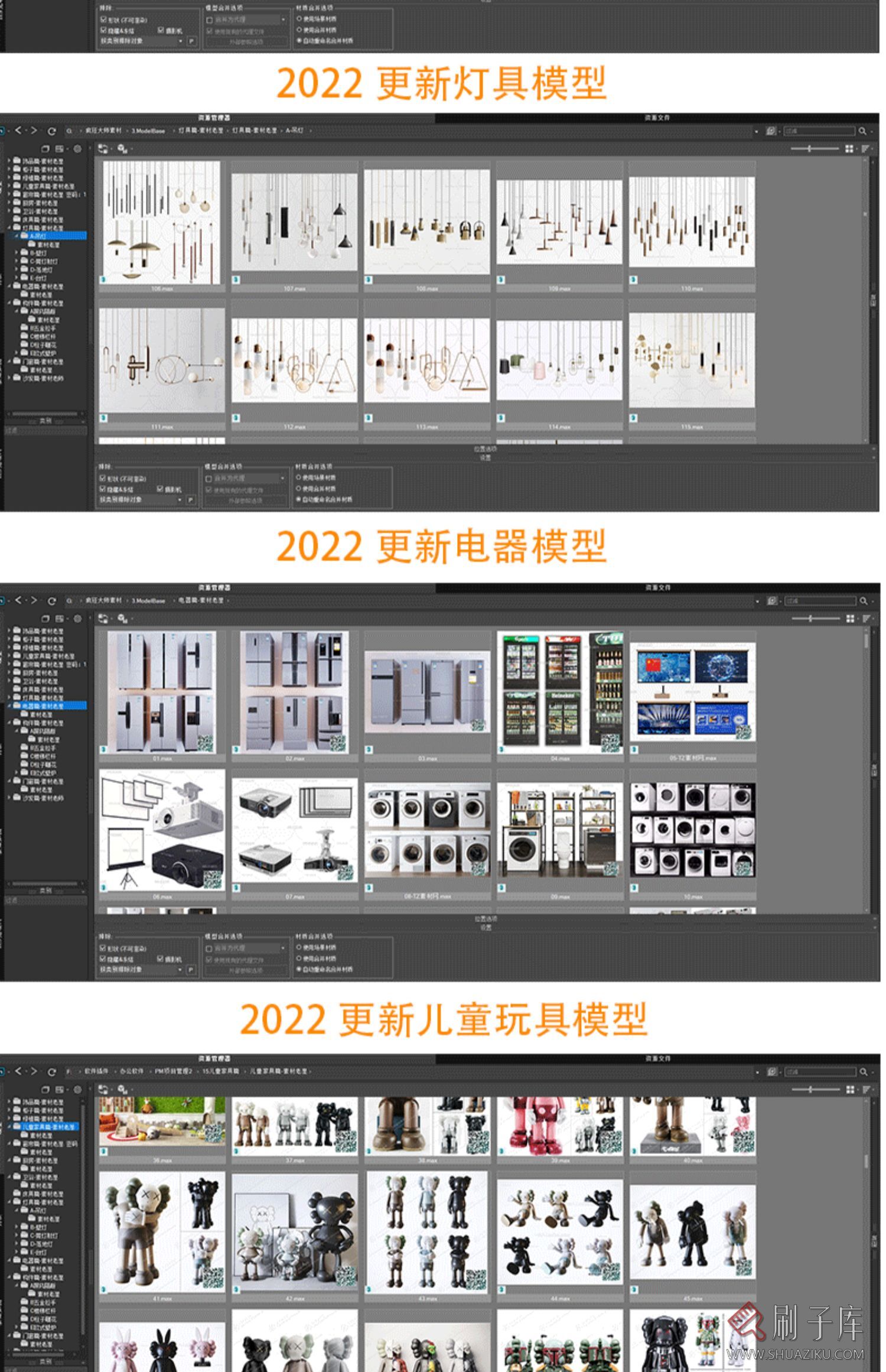This screenshot has width=886, height=1372.
Task: Click gear settings icon above appliance tree
Action: 77,619
